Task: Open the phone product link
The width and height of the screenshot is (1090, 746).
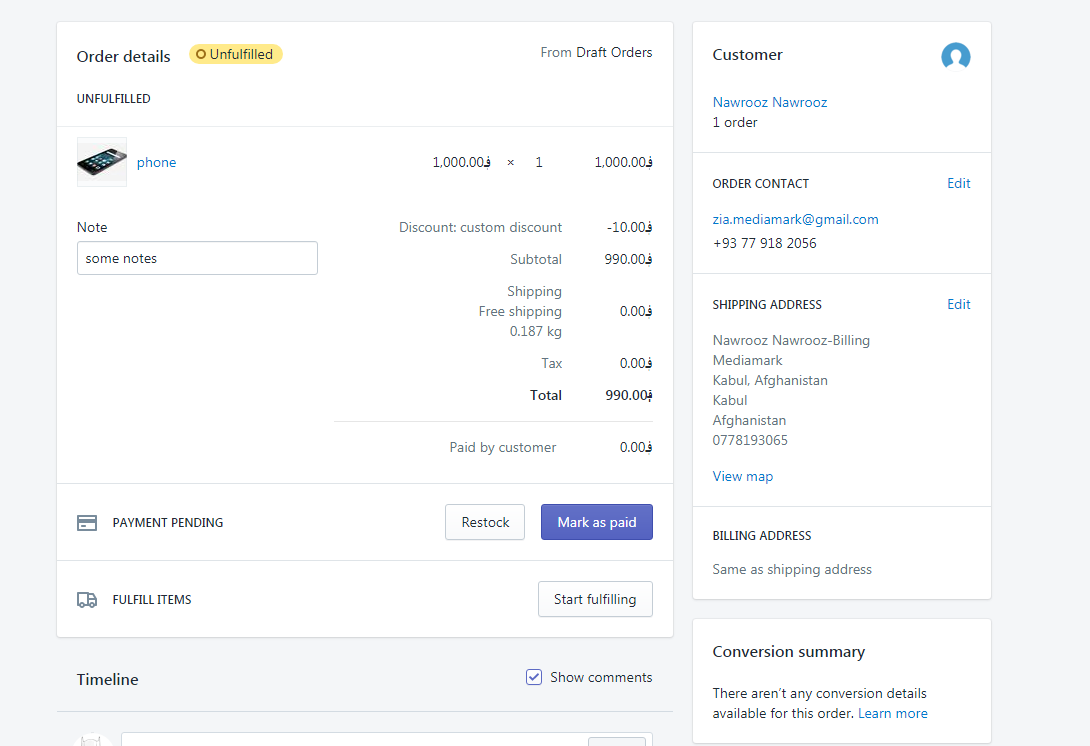Action: pyautogui.click(x=156, y=161)
